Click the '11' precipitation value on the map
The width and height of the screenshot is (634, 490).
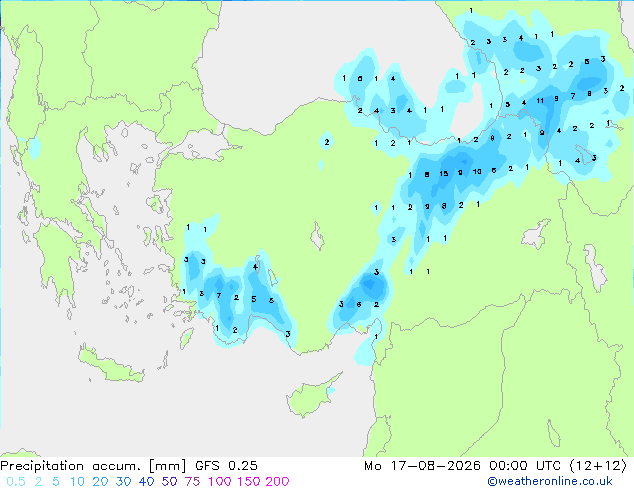[540, 100]
